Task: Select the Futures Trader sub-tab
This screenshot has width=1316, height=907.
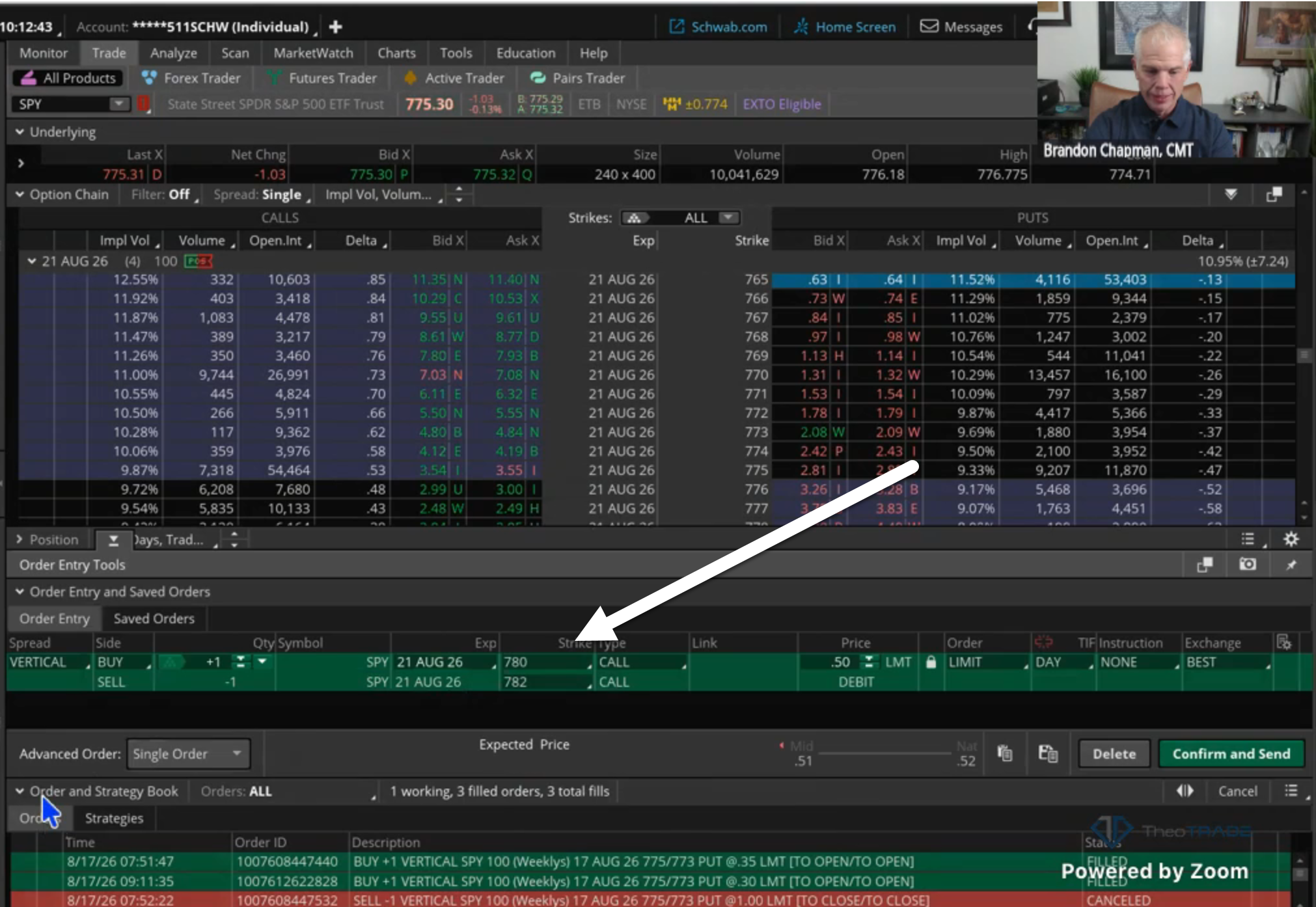Action: point(322,78)
